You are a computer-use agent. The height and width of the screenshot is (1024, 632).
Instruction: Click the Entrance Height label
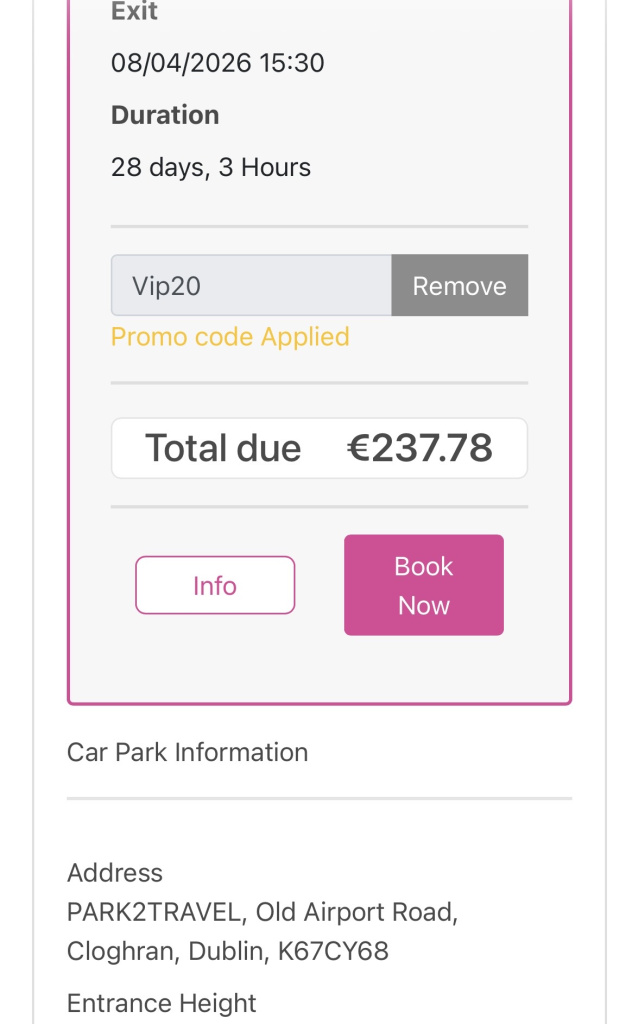161,1003
